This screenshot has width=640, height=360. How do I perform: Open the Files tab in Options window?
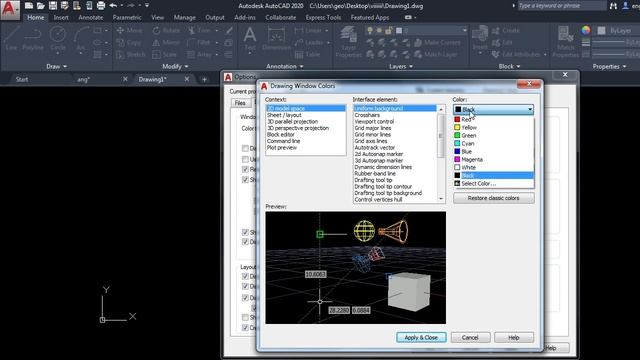pos(240,103)
